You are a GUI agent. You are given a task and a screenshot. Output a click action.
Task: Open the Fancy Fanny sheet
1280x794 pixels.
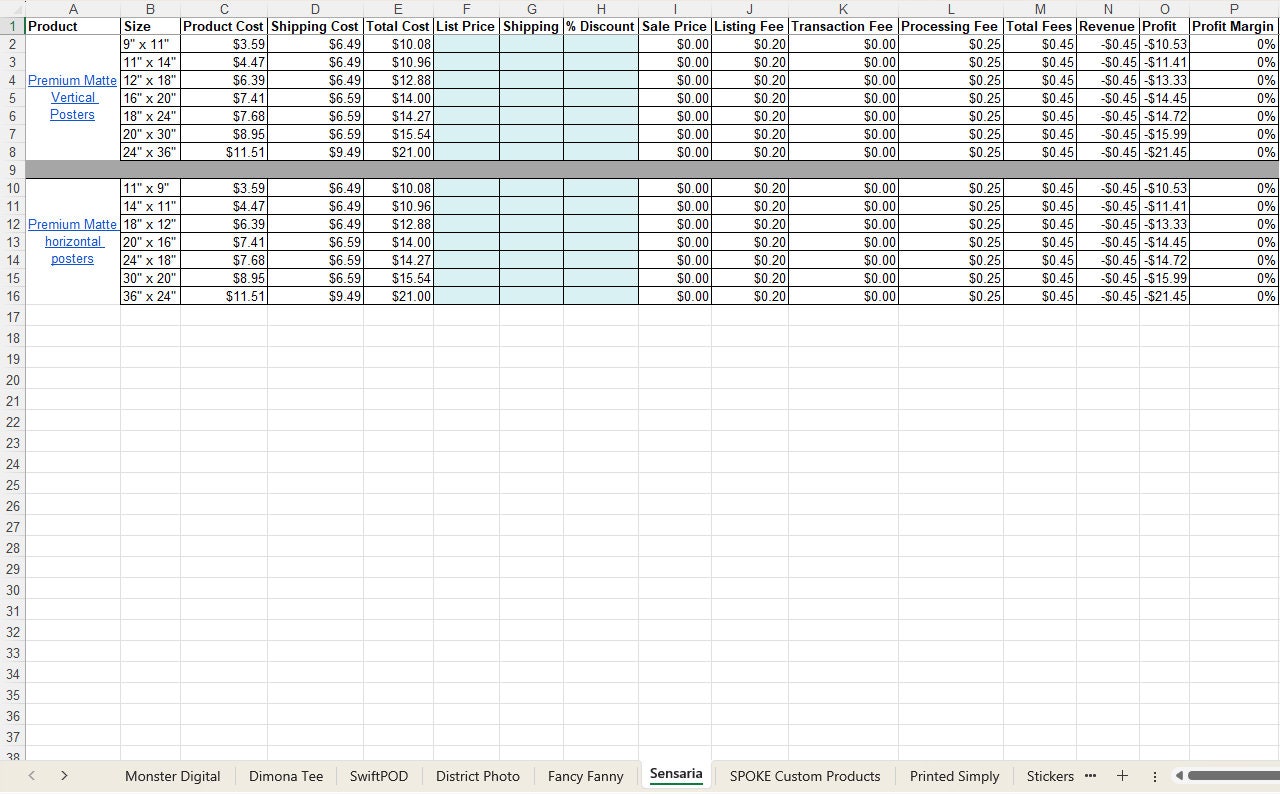tap(585, 776)
